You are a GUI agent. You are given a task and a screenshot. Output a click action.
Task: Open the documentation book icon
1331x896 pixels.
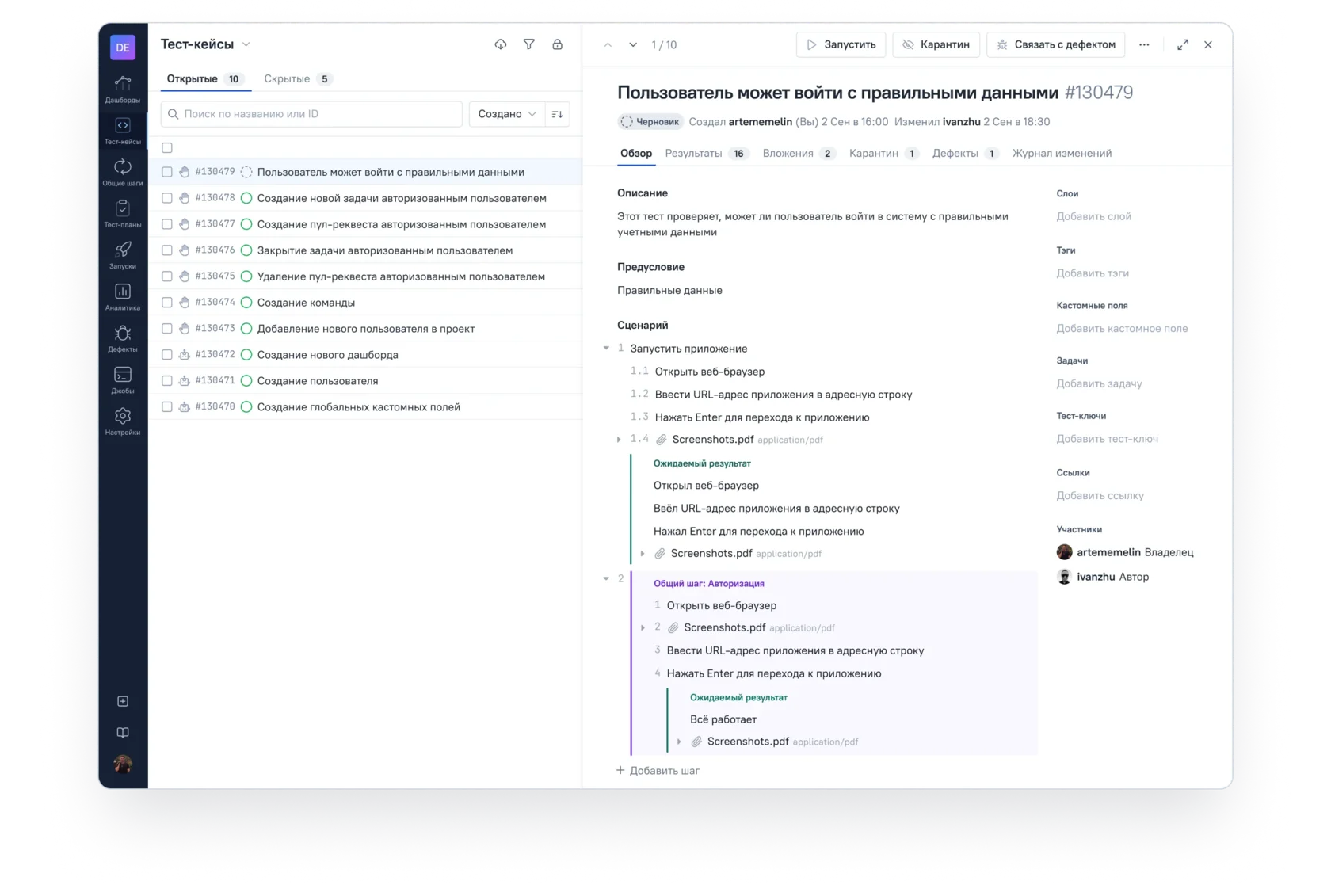[123, 733]
